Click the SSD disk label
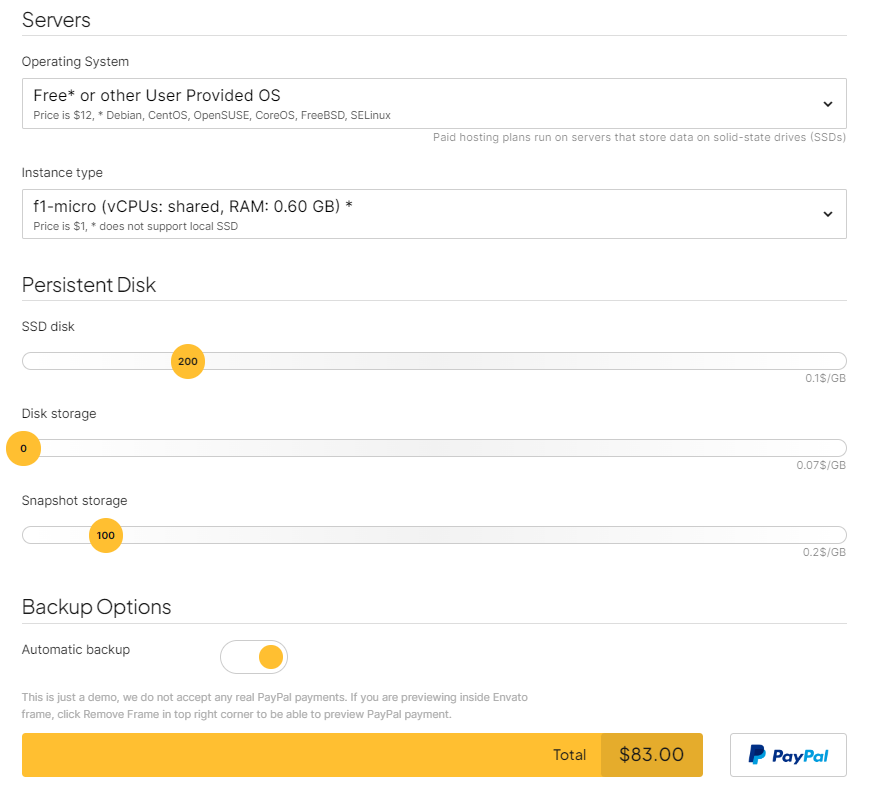The height and width of the screenshot is (797, 878). click(x=48, y=327)
